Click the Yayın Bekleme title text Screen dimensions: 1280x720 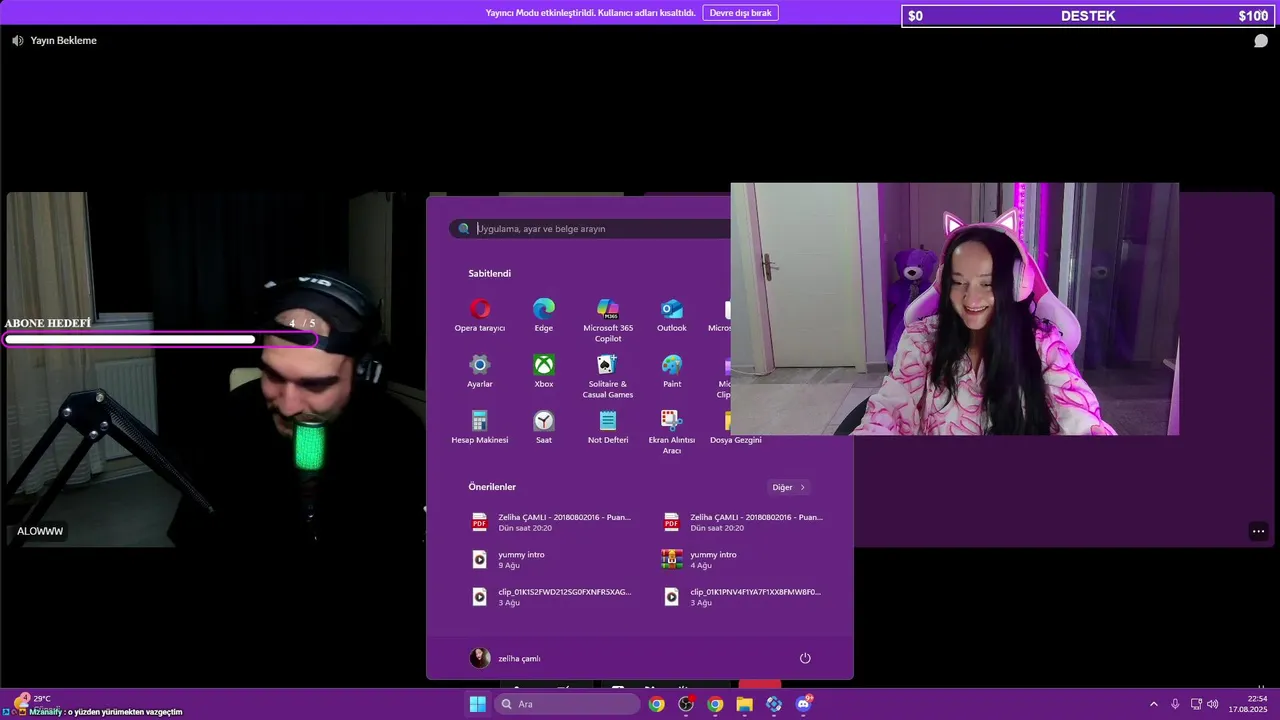pyautogui.click(x=64, y=41)
